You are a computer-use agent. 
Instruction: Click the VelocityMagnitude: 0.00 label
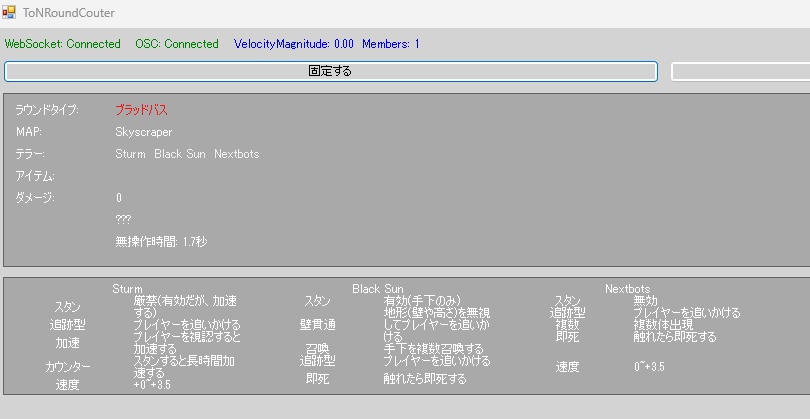tap(293, 44)
